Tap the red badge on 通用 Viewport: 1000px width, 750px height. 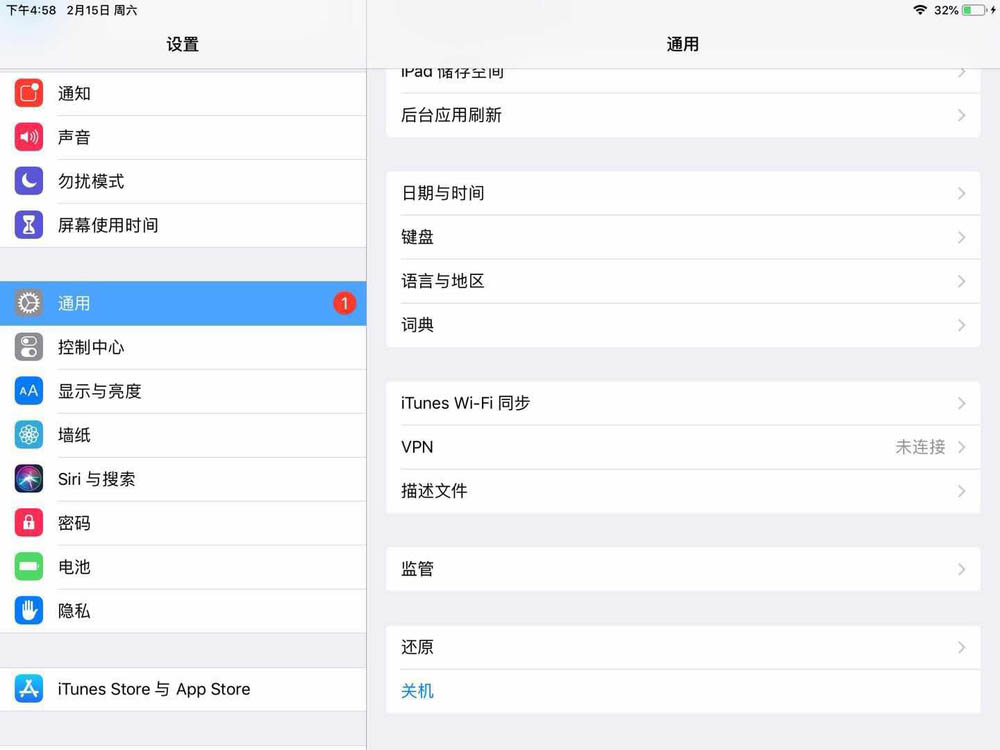point(344,303)
